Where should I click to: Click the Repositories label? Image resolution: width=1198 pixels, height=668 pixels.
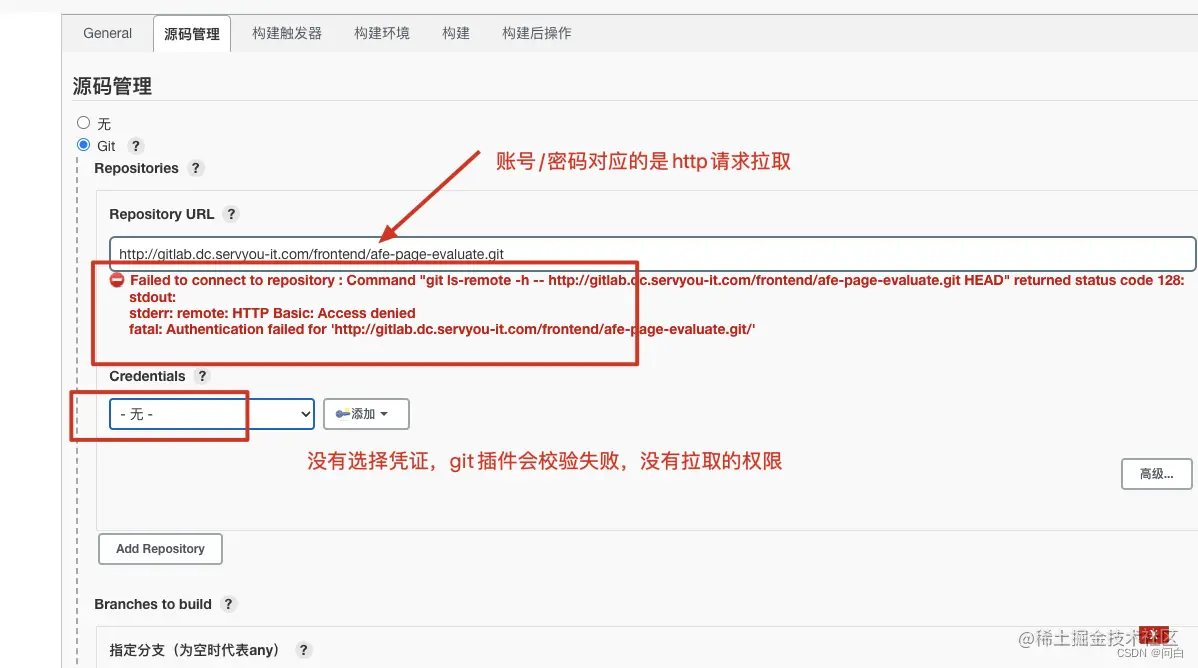(x=136, y=168)
